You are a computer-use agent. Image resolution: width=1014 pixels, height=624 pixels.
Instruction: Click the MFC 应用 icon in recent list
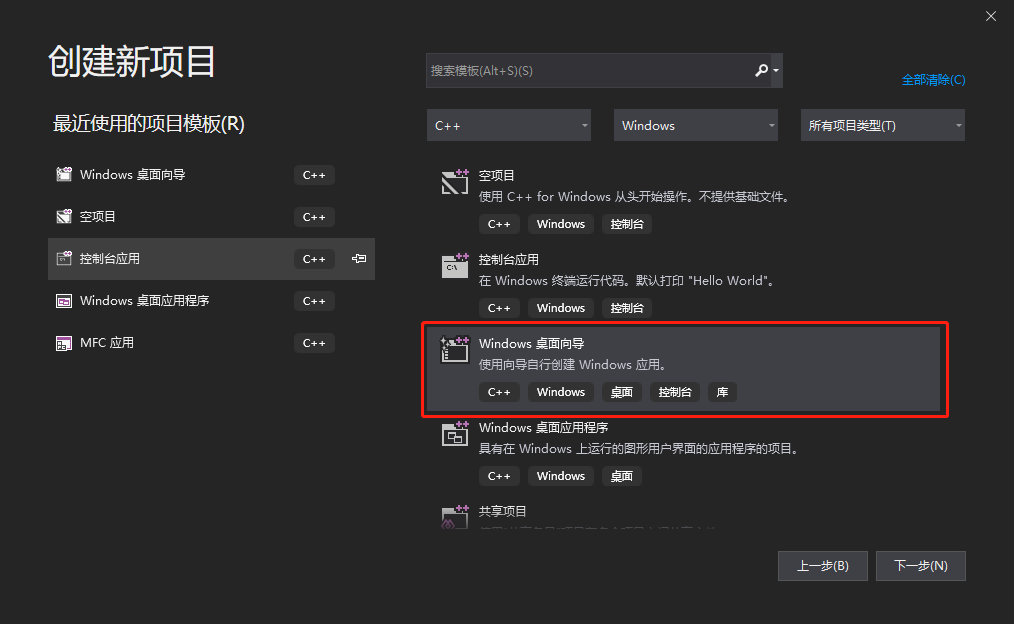63,343
